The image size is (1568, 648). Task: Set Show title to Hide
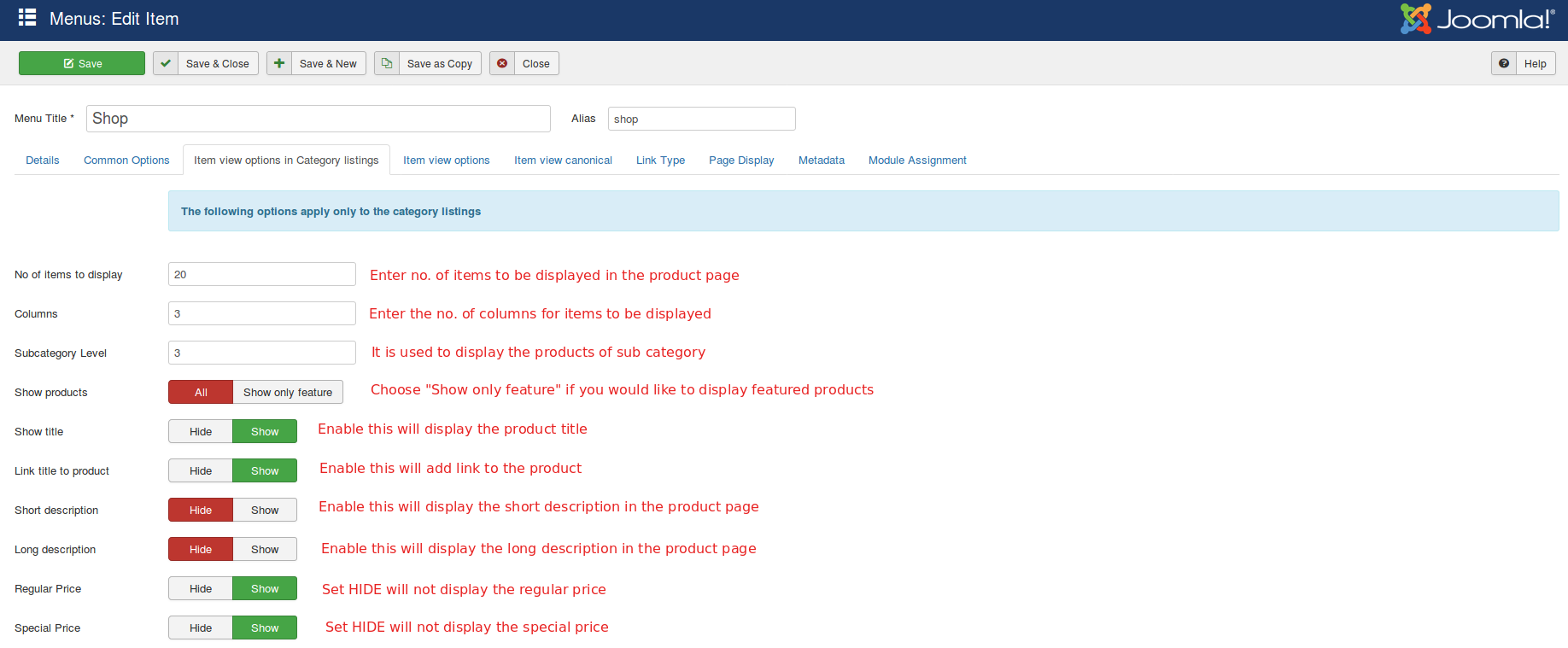click(x=201, y=431)
